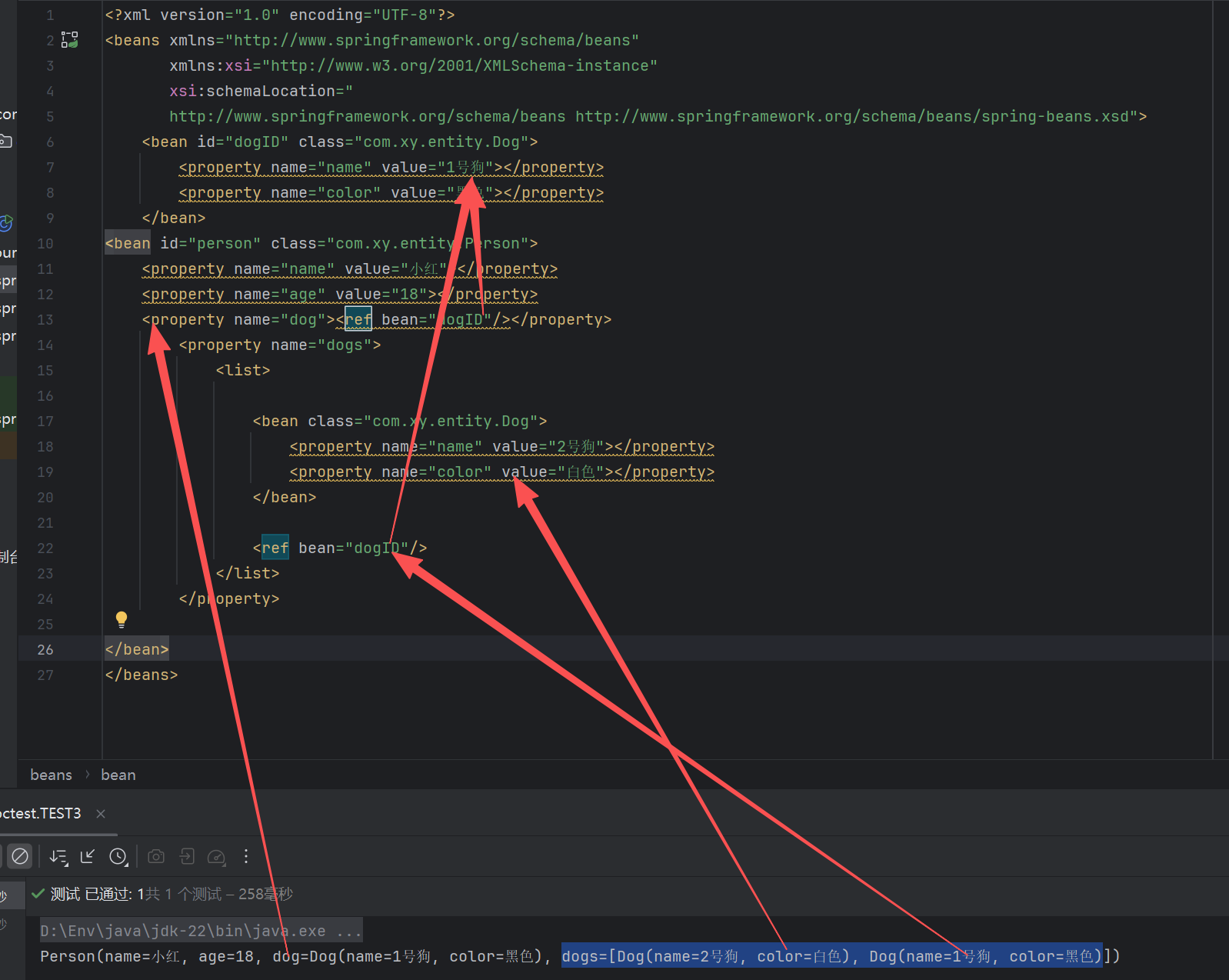1229x980 pixels.
Task: Click the camera snapshot icon in run toolbar
Action: click(x=156, y=856)
